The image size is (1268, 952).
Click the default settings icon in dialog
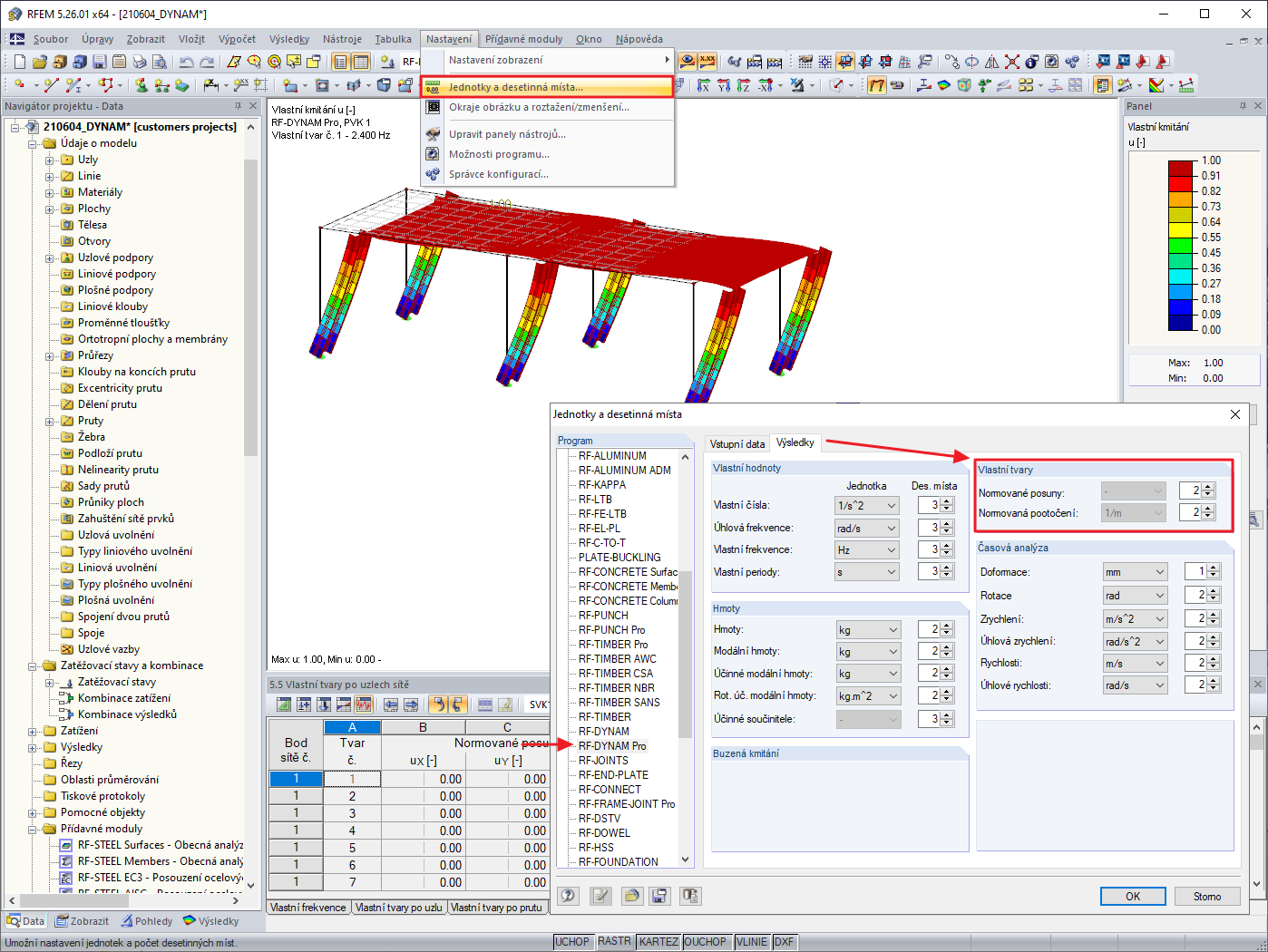(x=690, y=896)
